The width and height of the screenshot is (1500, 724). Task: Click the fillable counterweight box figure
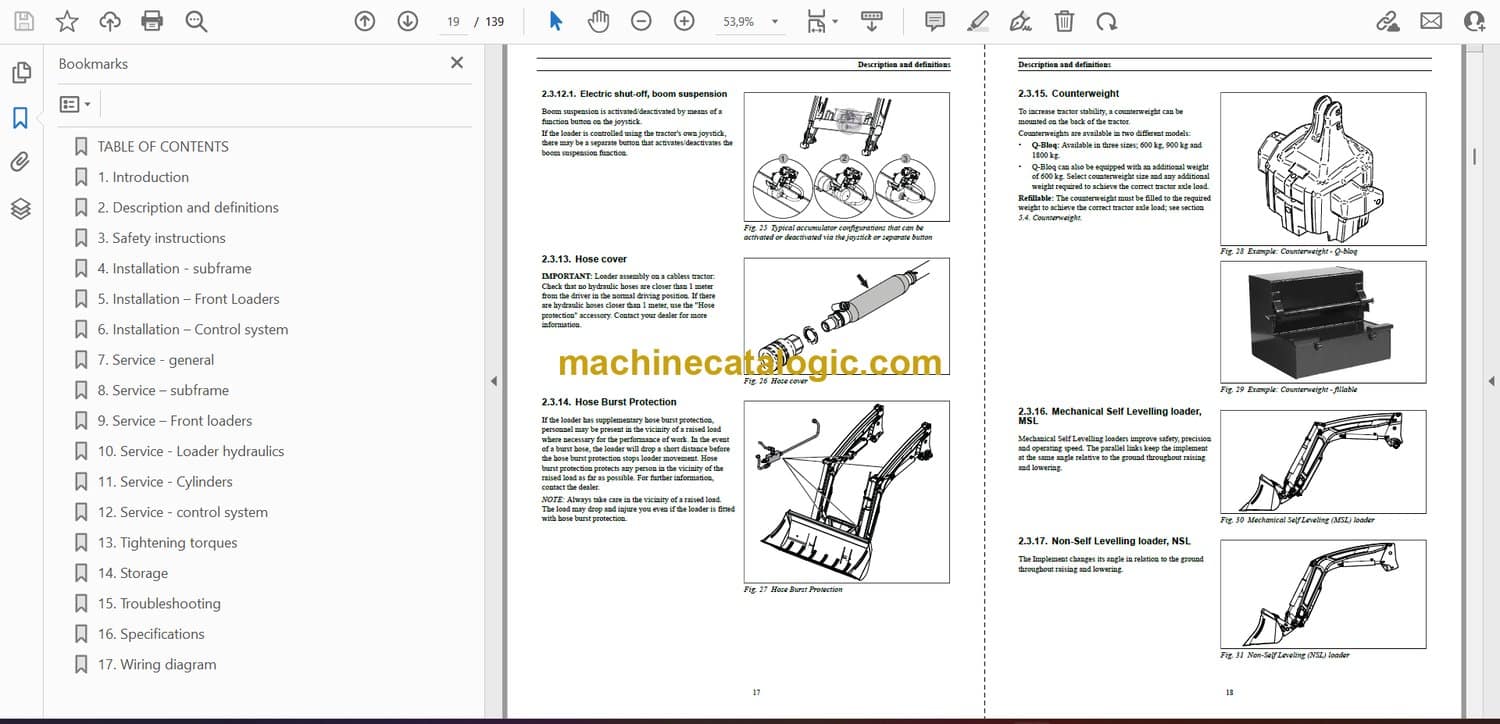(1323, 322)
